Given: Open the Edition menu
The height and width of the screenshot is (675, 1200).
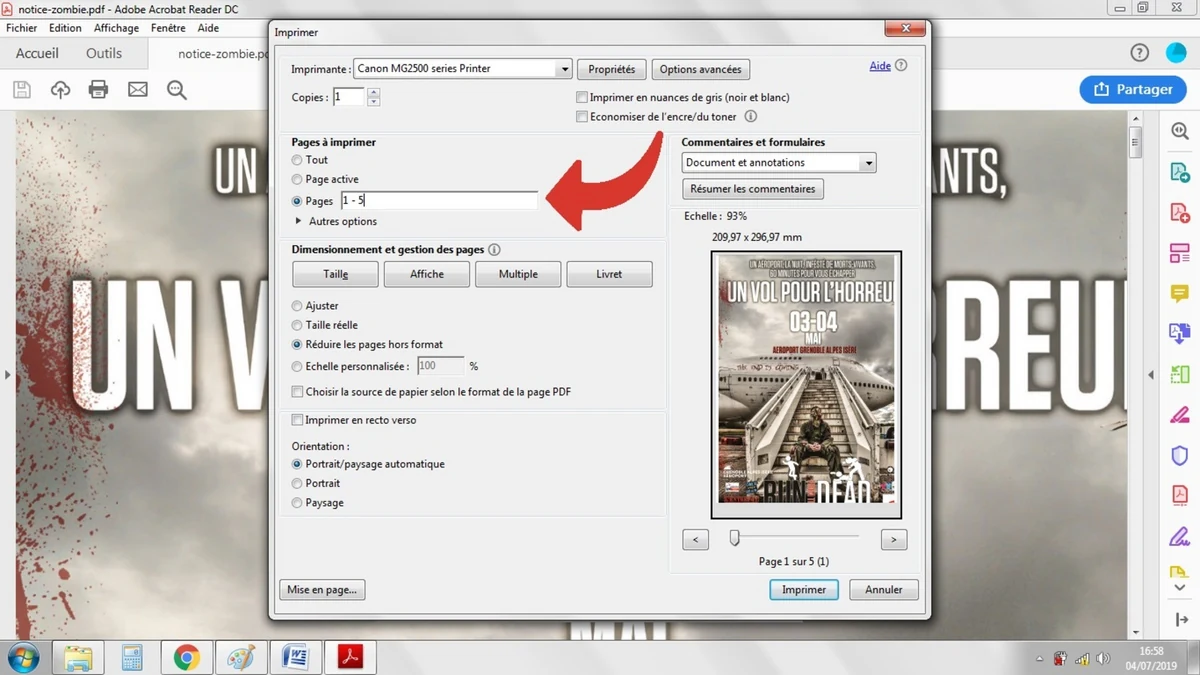Looking at the screenshot, I should [x=64, y=28].
